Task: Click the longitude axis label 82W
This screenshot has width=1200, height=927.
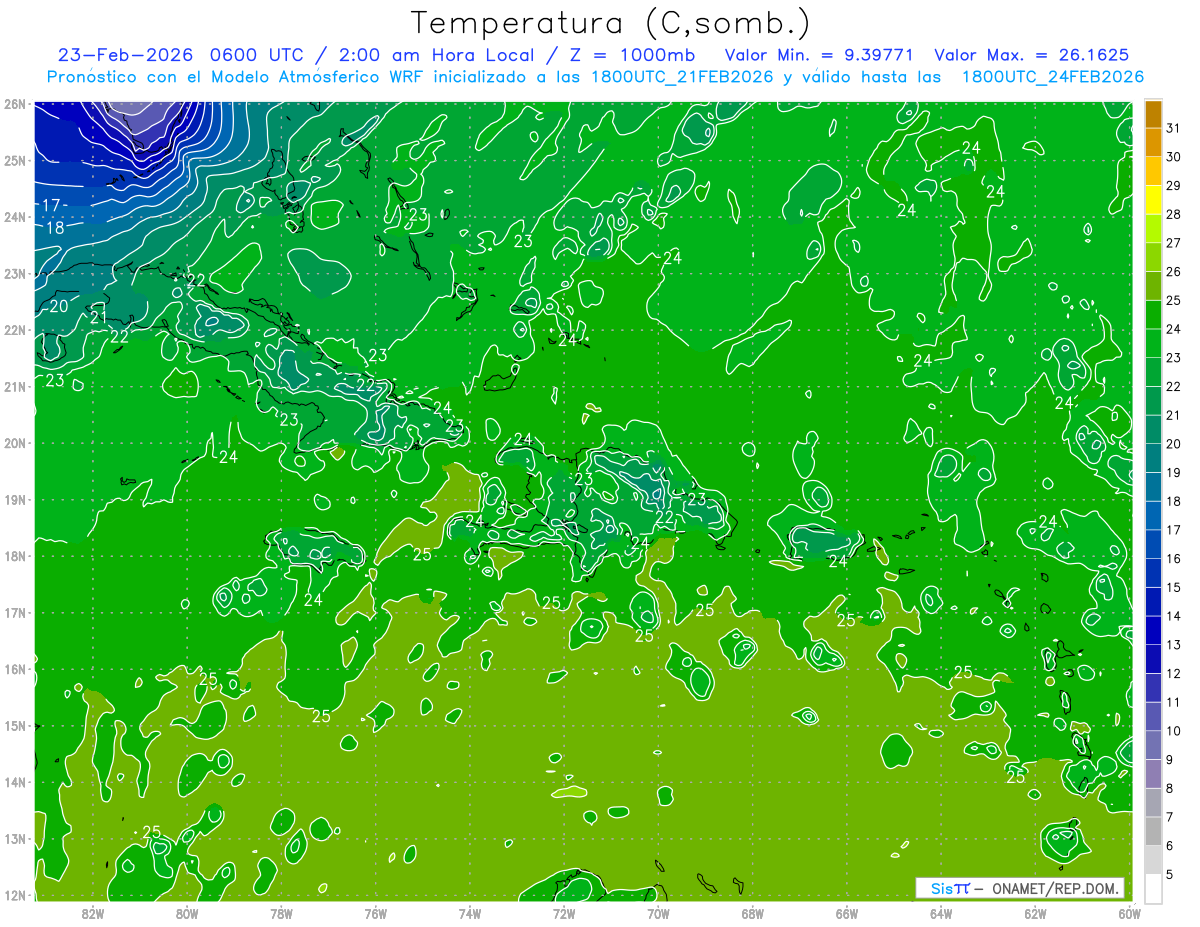Action: tap(92, 913)
